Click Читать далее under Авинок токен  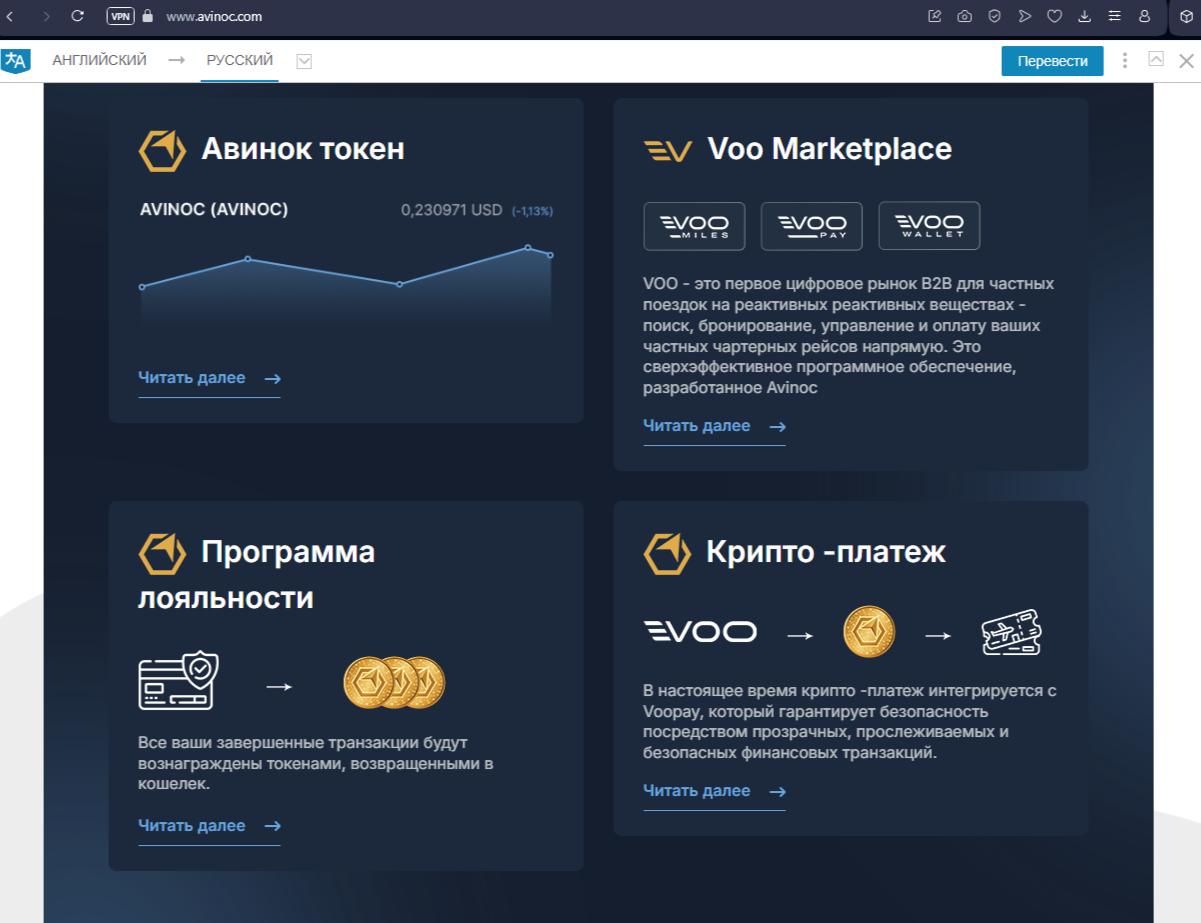pyautogui.click(x=209, y=378)
